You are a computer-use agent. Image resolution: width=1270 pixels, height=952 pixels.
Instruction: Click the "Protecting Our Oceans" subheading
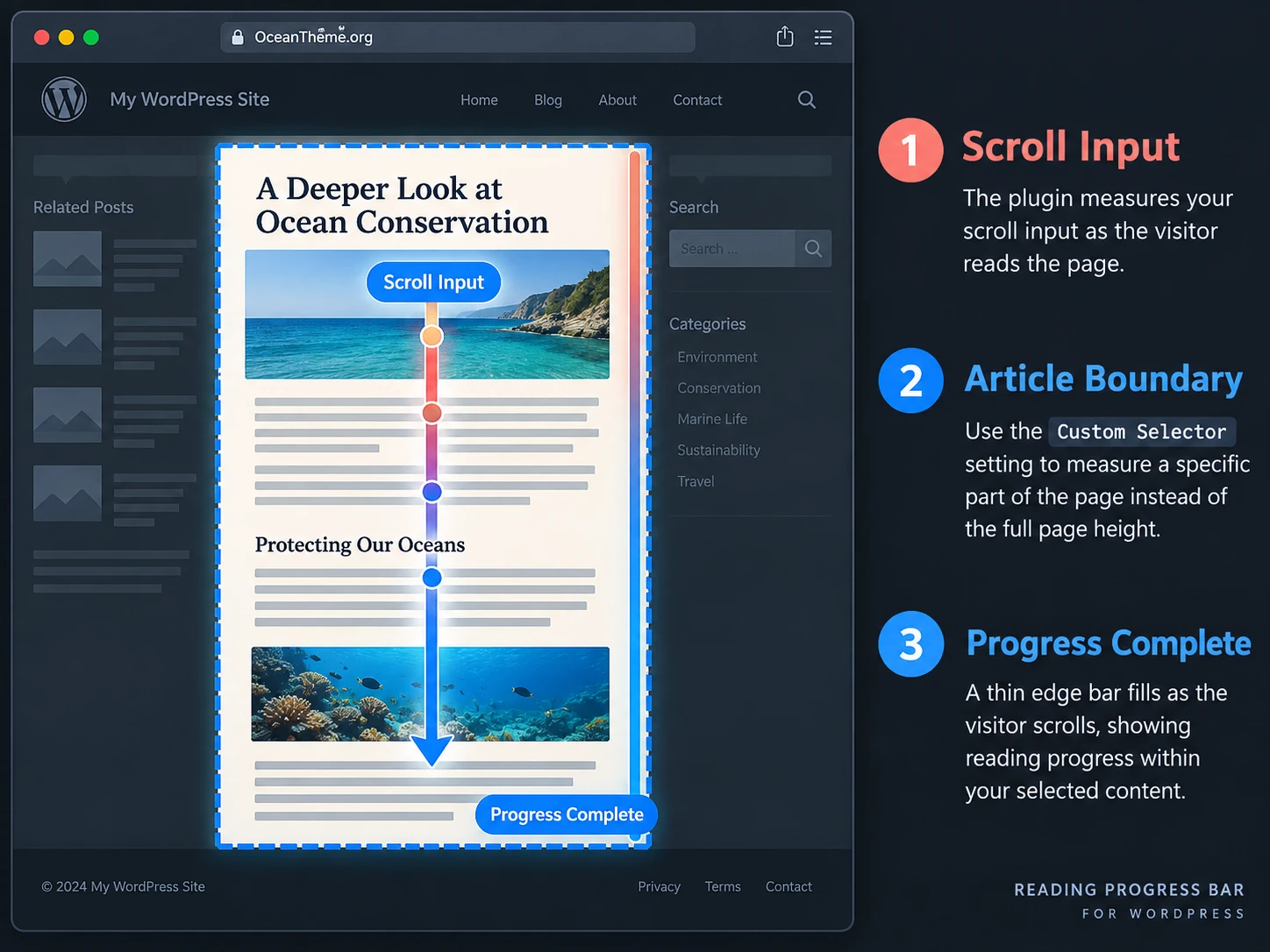(x=360, y=544)
